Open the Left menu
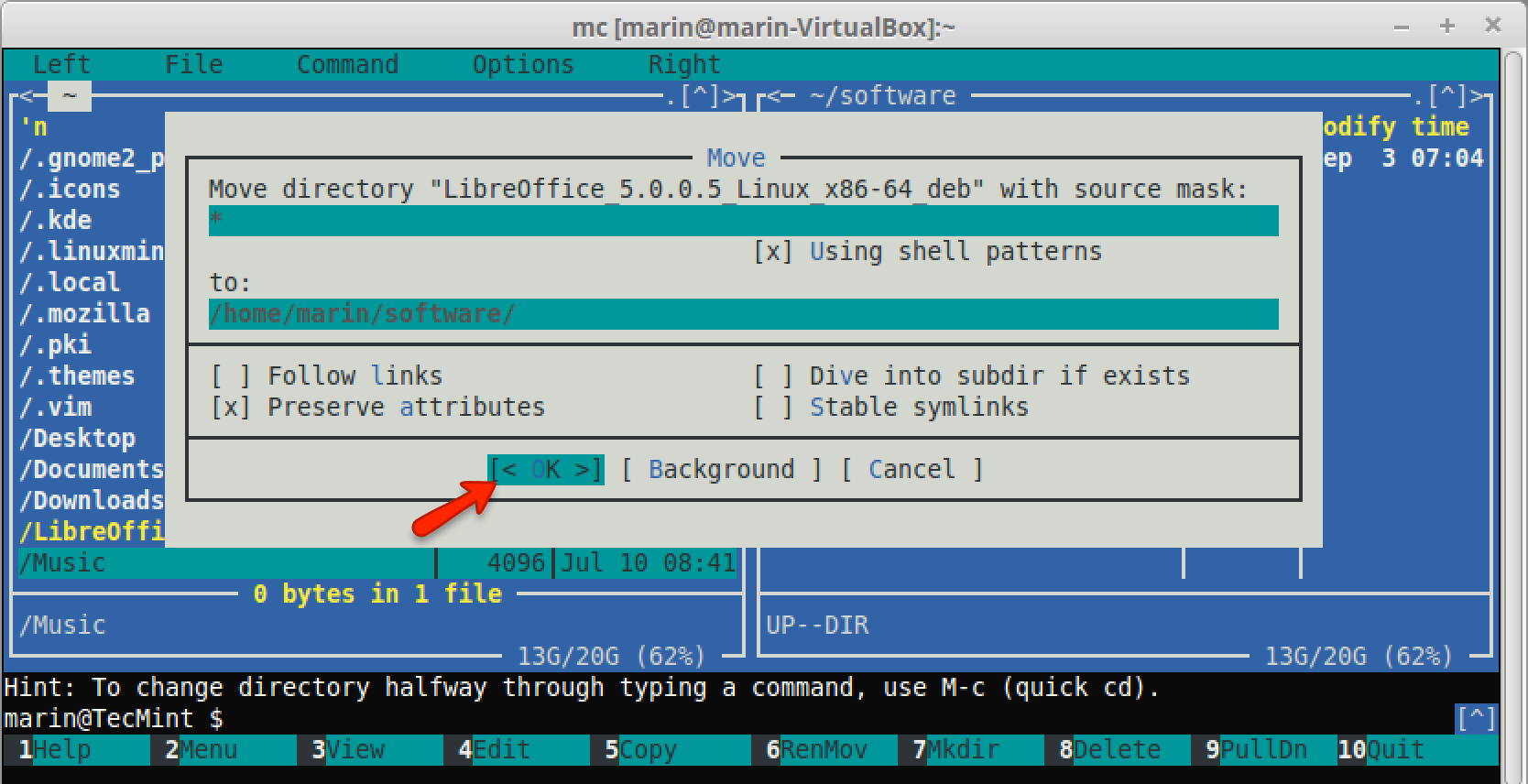1528x784 pixels. (x=60, y=65)
